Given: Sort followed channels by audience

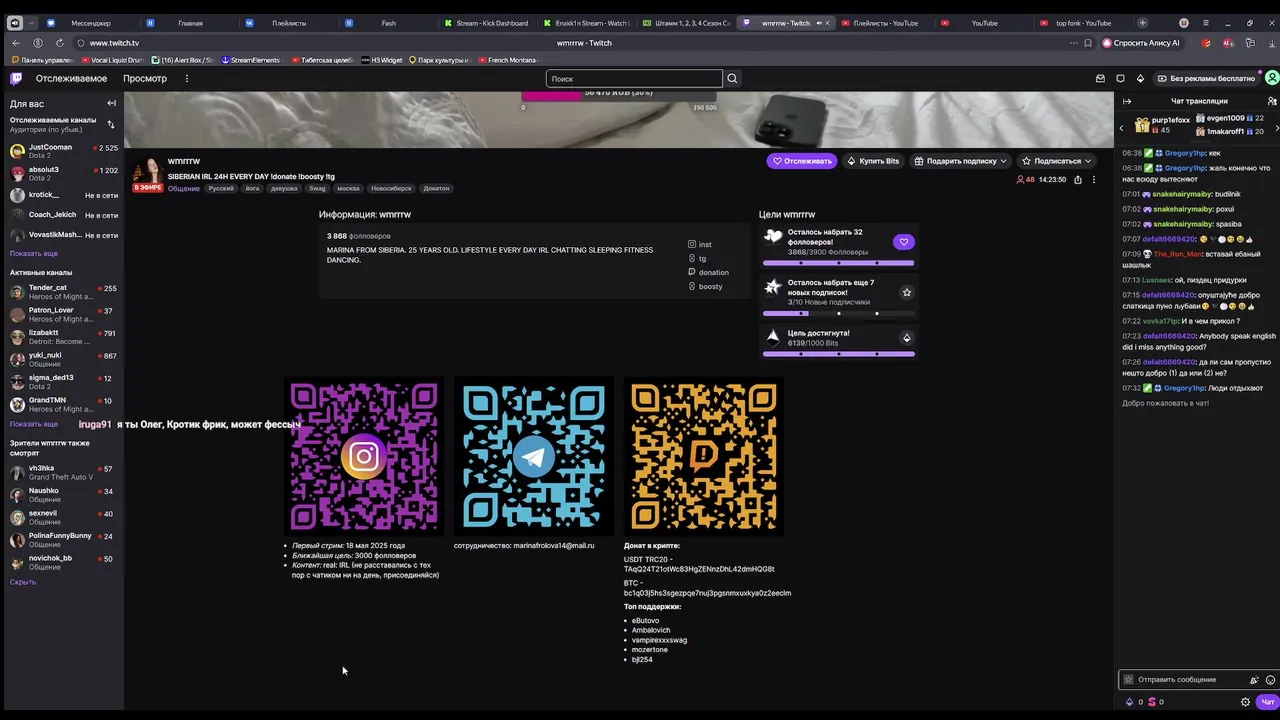Looking at the screenshot, I should tap(111, 125).
